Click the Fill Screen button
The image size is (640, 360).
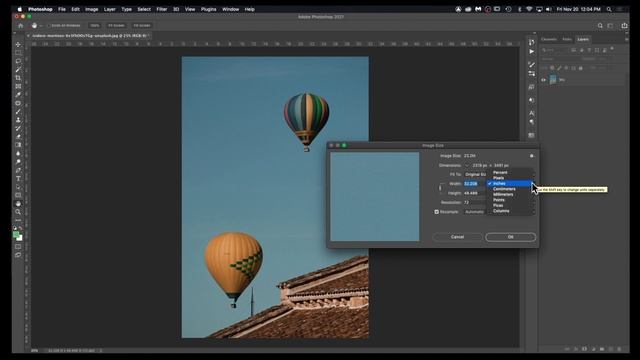coord(142,25)
